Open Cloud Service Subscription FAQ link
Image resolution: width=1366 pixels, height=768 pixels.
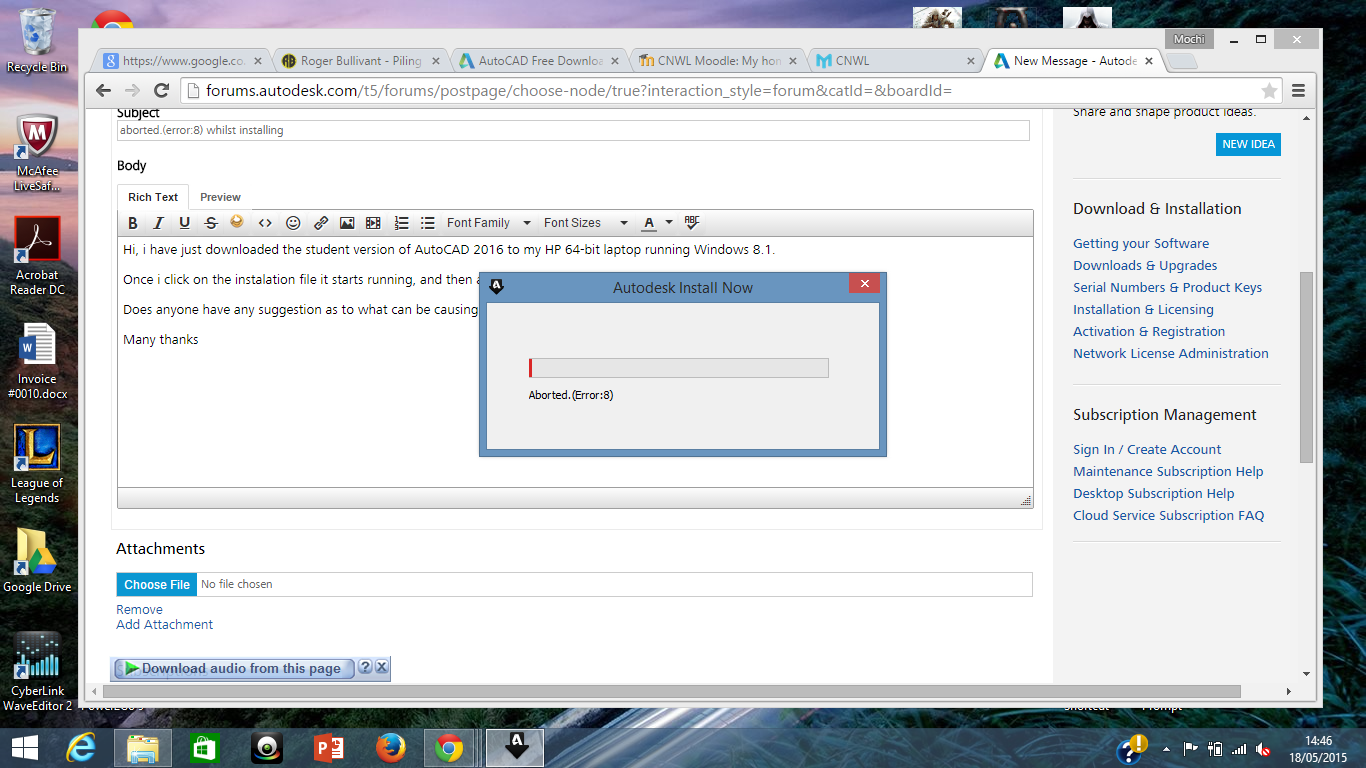click(x=1168, y=515)
